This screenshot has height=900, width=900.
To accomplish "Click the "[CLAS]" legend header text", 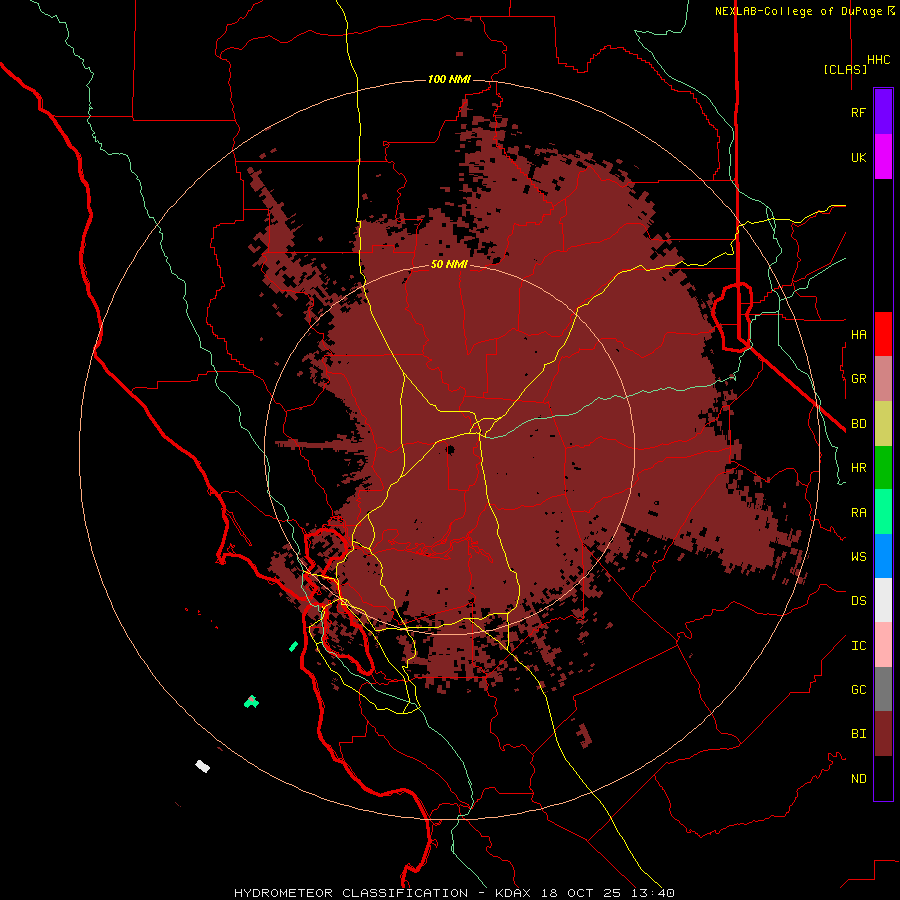I will pyautogui.click(x=845, y=69).
